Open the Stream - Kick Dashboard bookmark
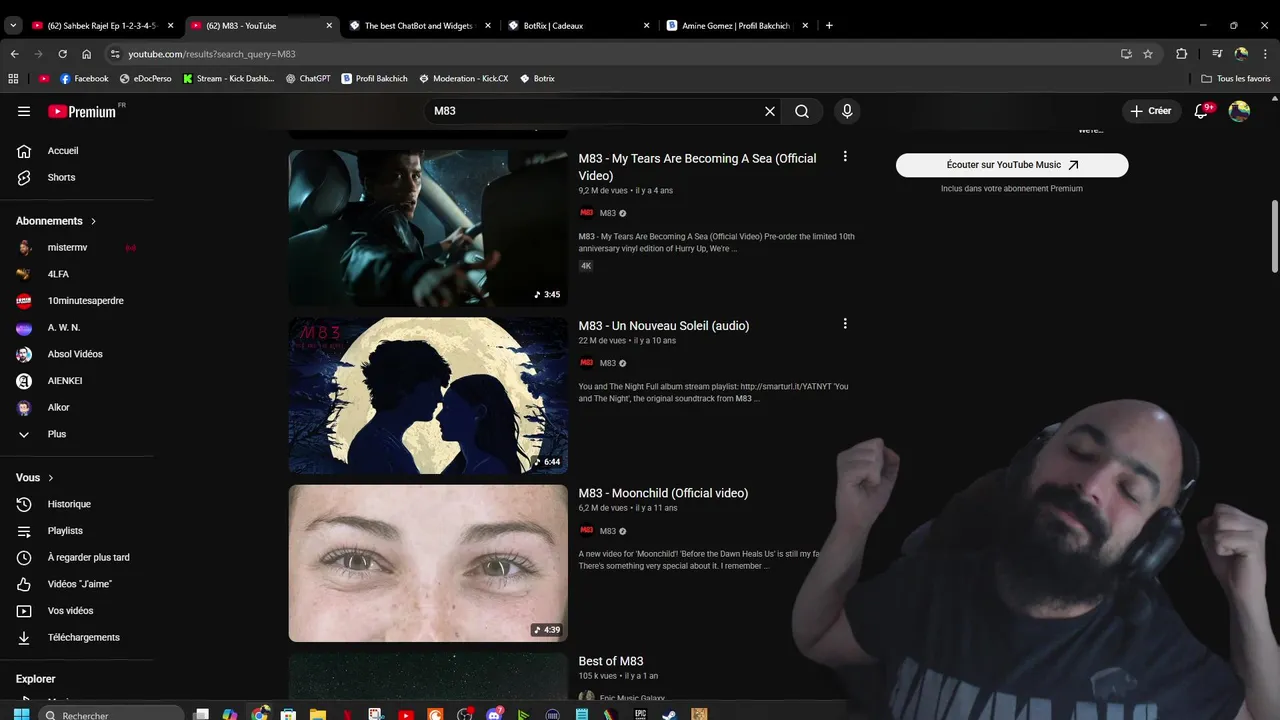The height and width of the screenshot is (720, 1280). pyautogui.click(x=228, y=78)
